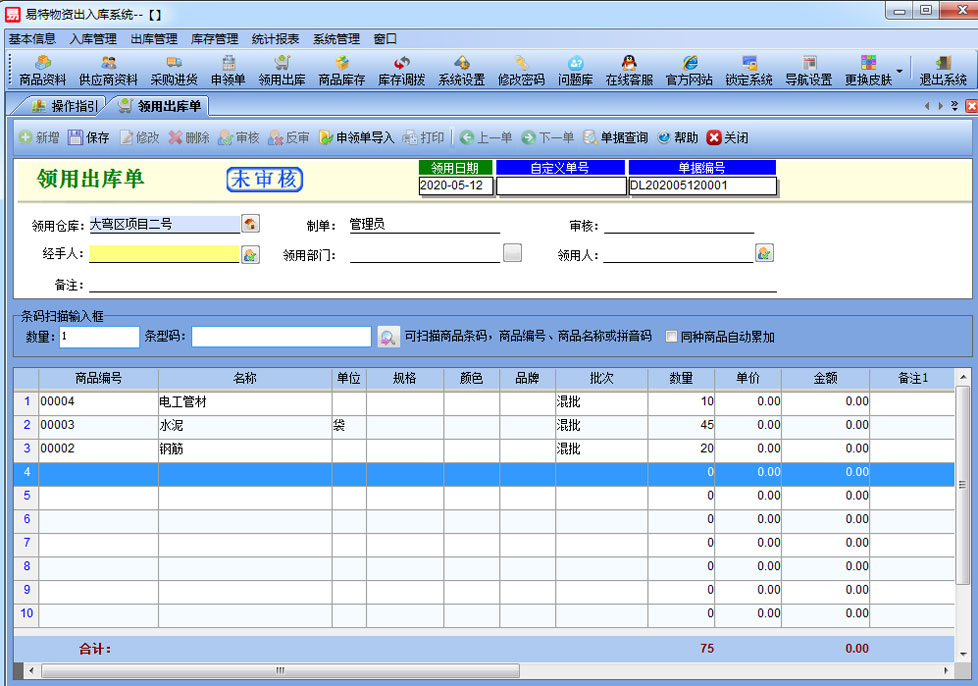Enable 同种商品自动累加 checkbox
Image resolution: width=978 pixels, height=686 pixels.
coord(672,337)
